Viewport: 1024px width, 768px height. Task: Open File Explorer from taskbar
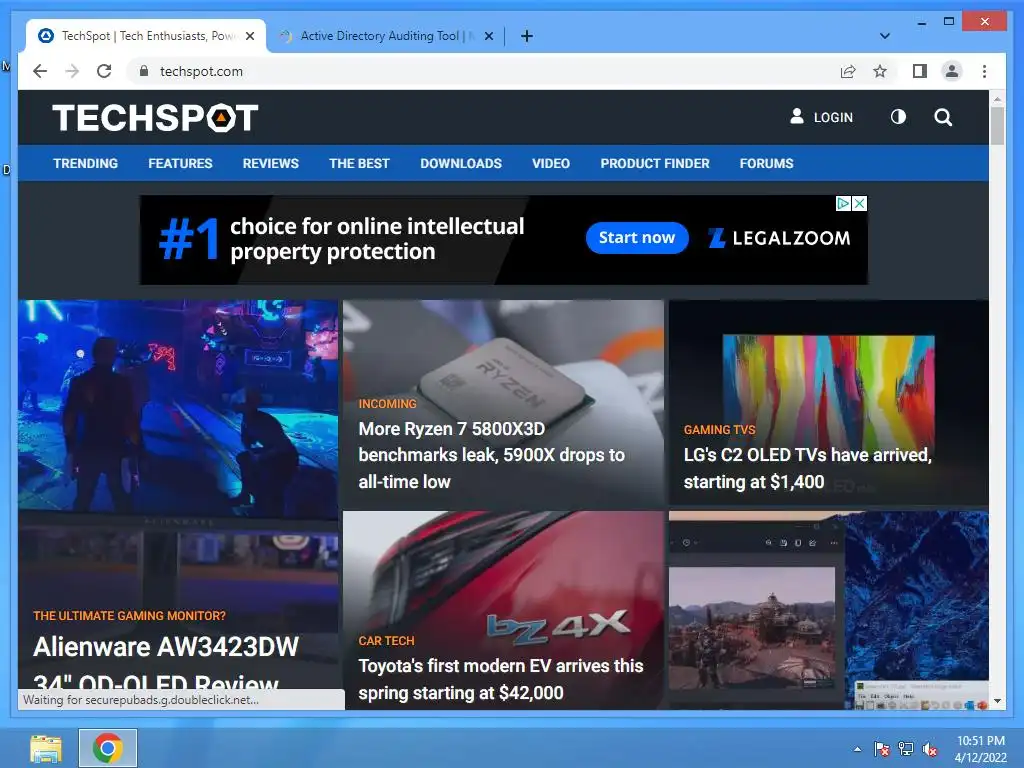point(46,748)
